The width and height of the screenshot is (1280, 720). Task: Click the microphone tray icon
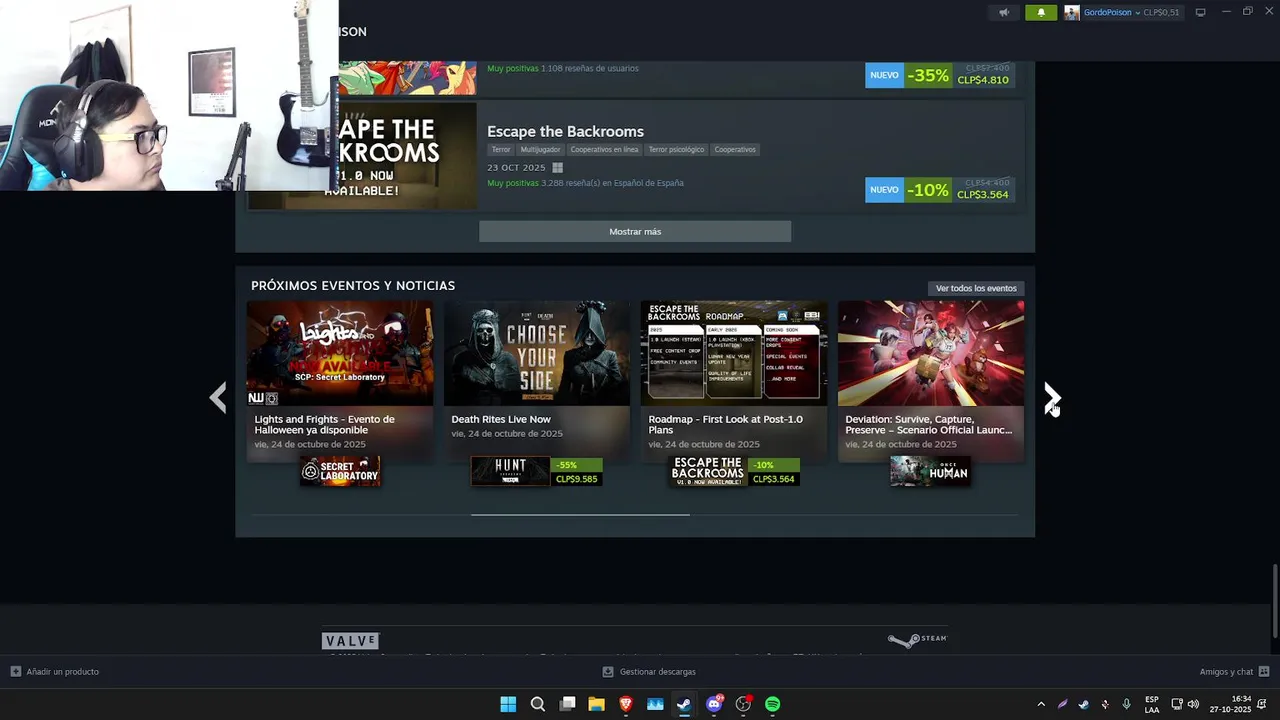[x=1126, y=704]
